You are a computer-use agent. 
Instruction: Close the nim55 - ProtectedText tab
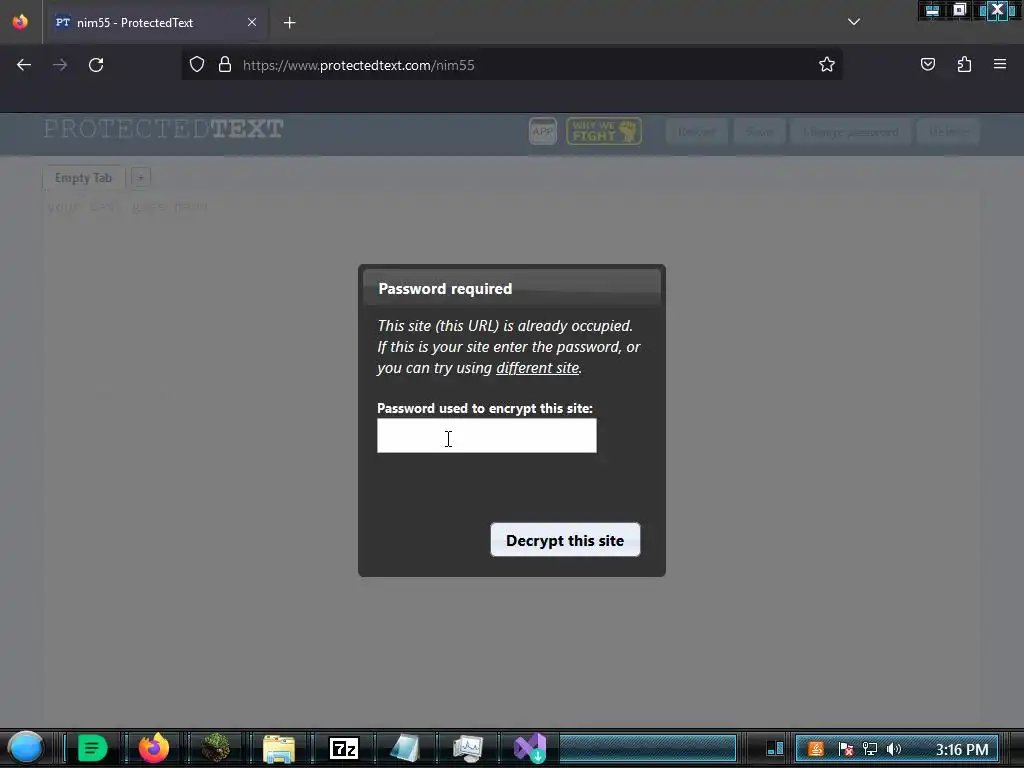(252, 22)
